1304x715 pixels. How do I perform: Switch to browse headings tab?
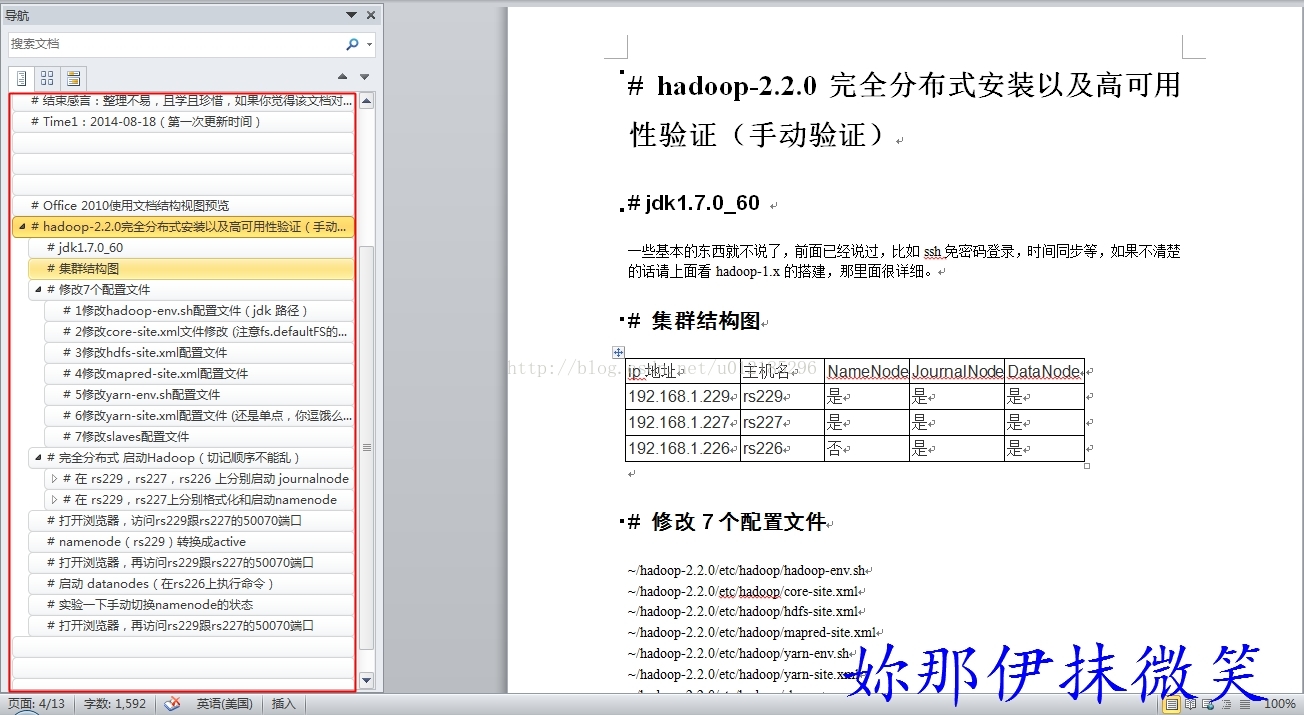(x=21, y=78)
